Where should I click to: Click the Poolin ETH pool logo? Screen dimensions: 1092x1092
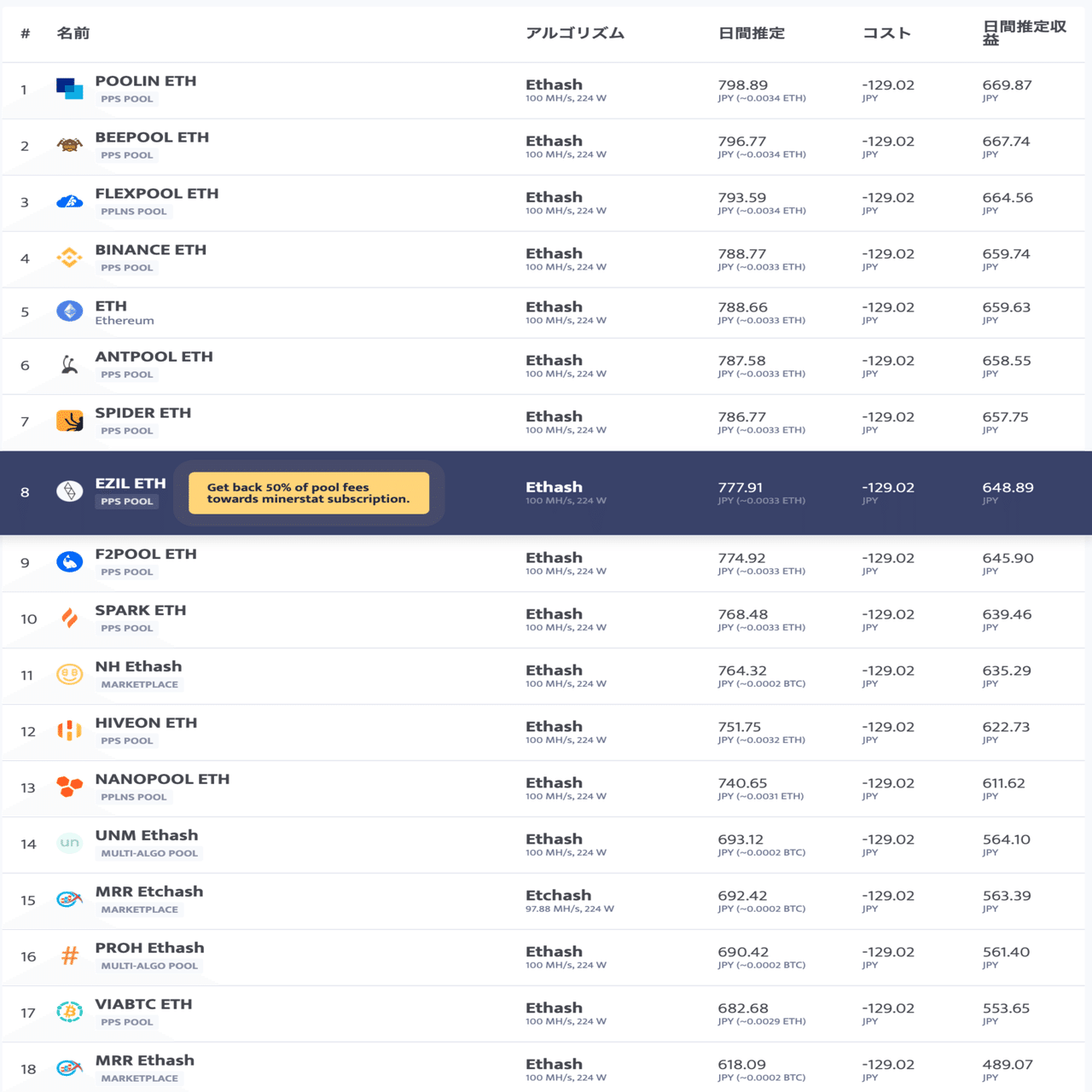click(69, 84)
